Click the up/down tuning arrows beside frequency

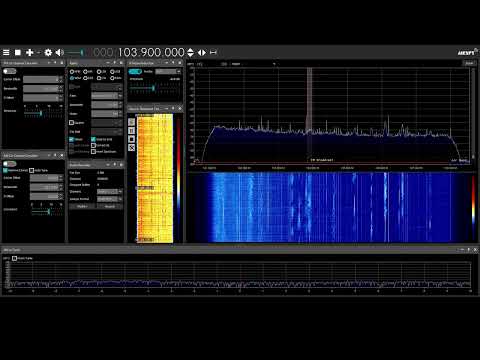pos(190,52)
